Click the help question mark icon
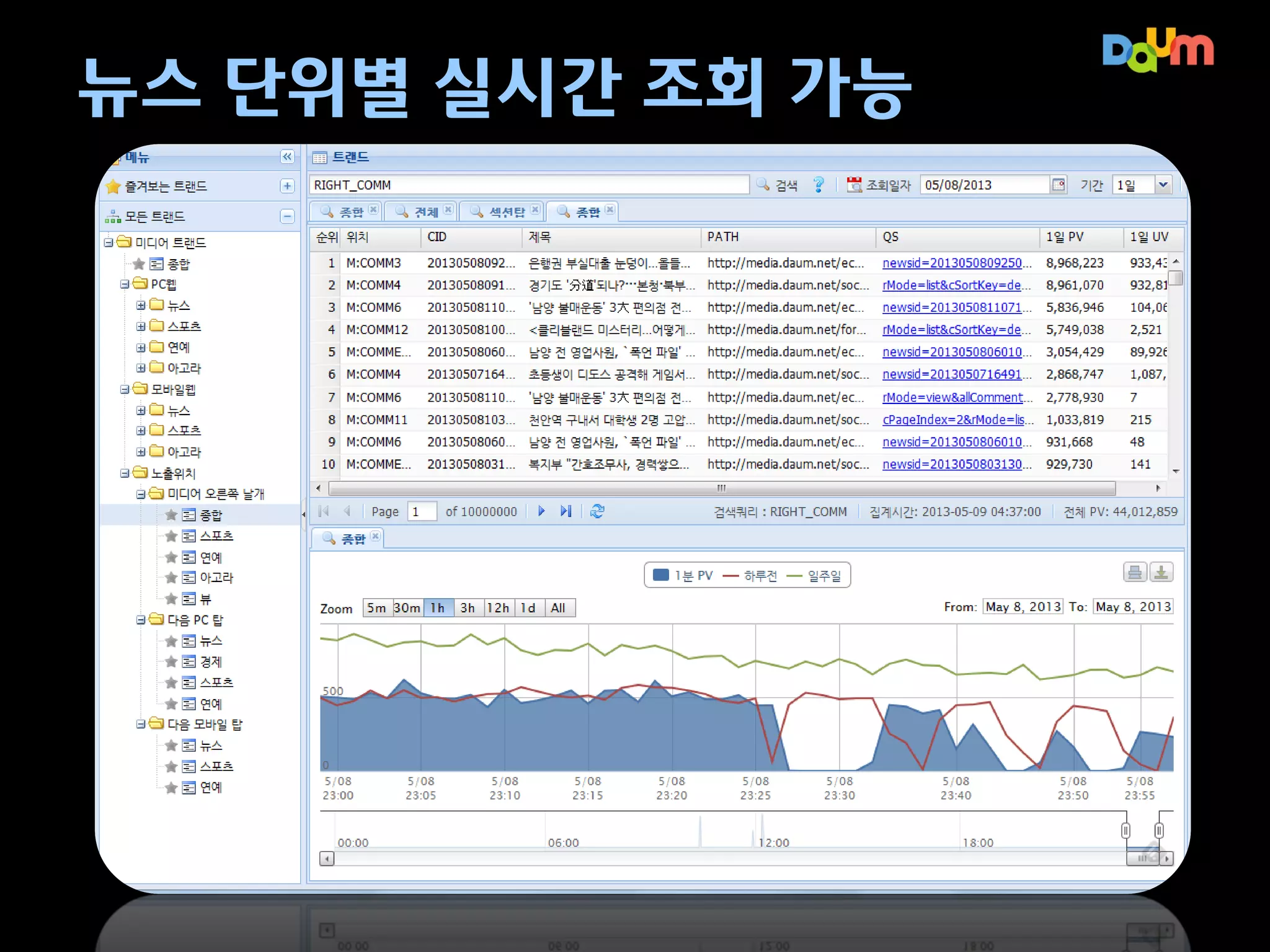Image resolution: width=1270 pixels, height=952 pixels. tap(819, 185)
